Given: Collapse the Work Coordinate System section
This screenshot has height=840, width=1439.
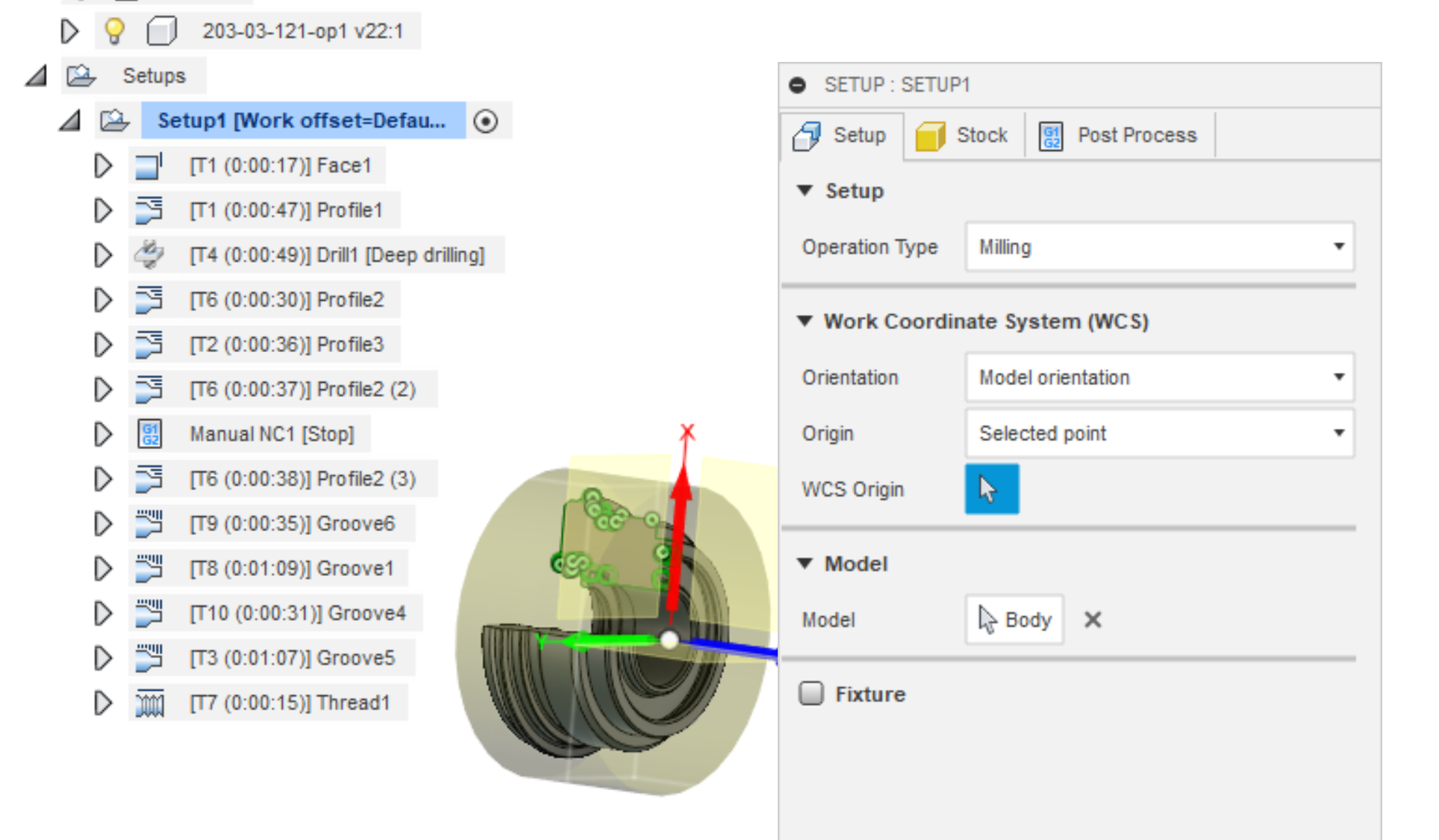Looking at the screenshot, I should pyautogui.click(x=805, y=321).
